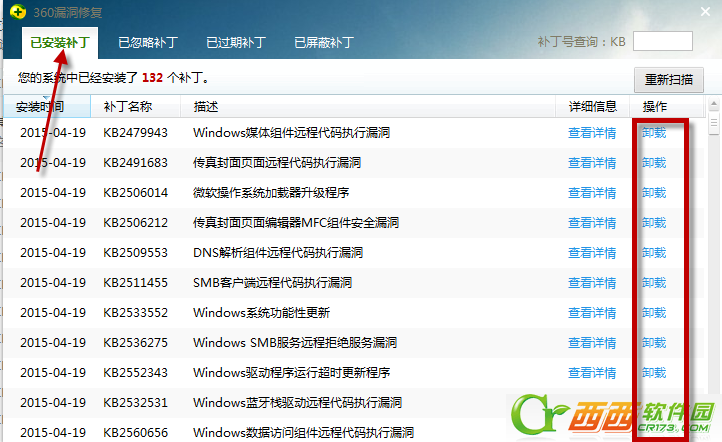
Task: Click the 详细信息 column header
Action: pos(593,107)
